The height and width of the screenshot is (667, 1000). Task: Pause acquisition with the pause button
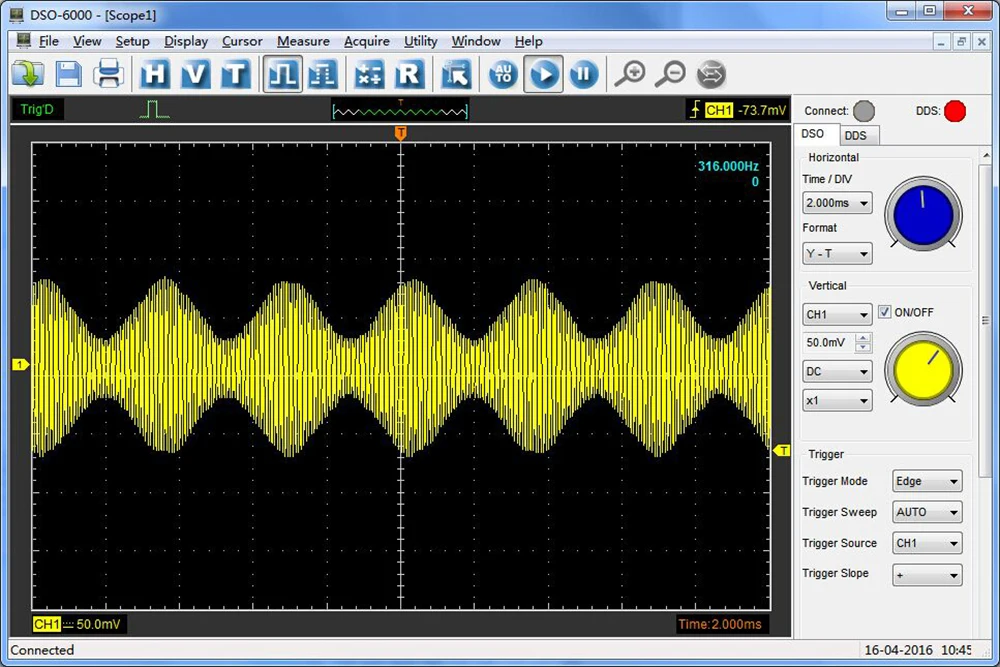[x=584, y=74]
